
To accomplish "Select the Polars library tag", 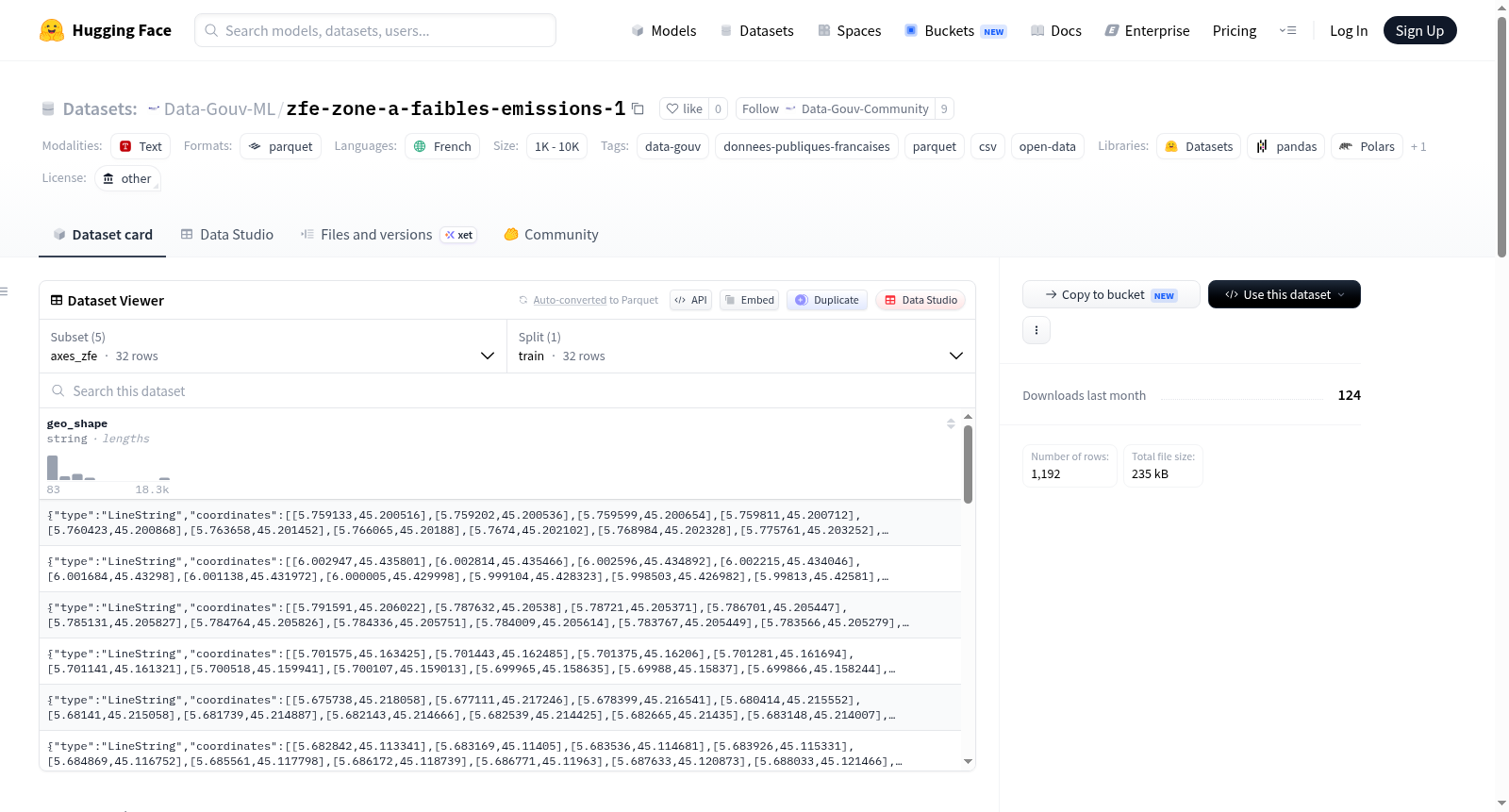I will coord(1367,146).
